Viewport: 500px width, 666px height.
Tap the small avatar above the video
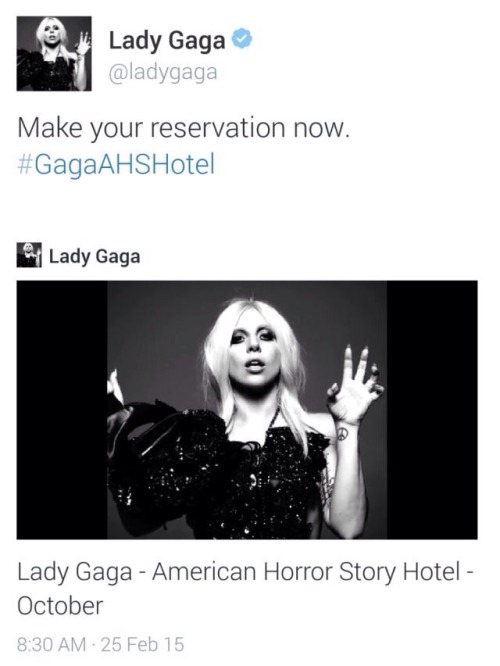pyautogui.click(x=29, y=255)
